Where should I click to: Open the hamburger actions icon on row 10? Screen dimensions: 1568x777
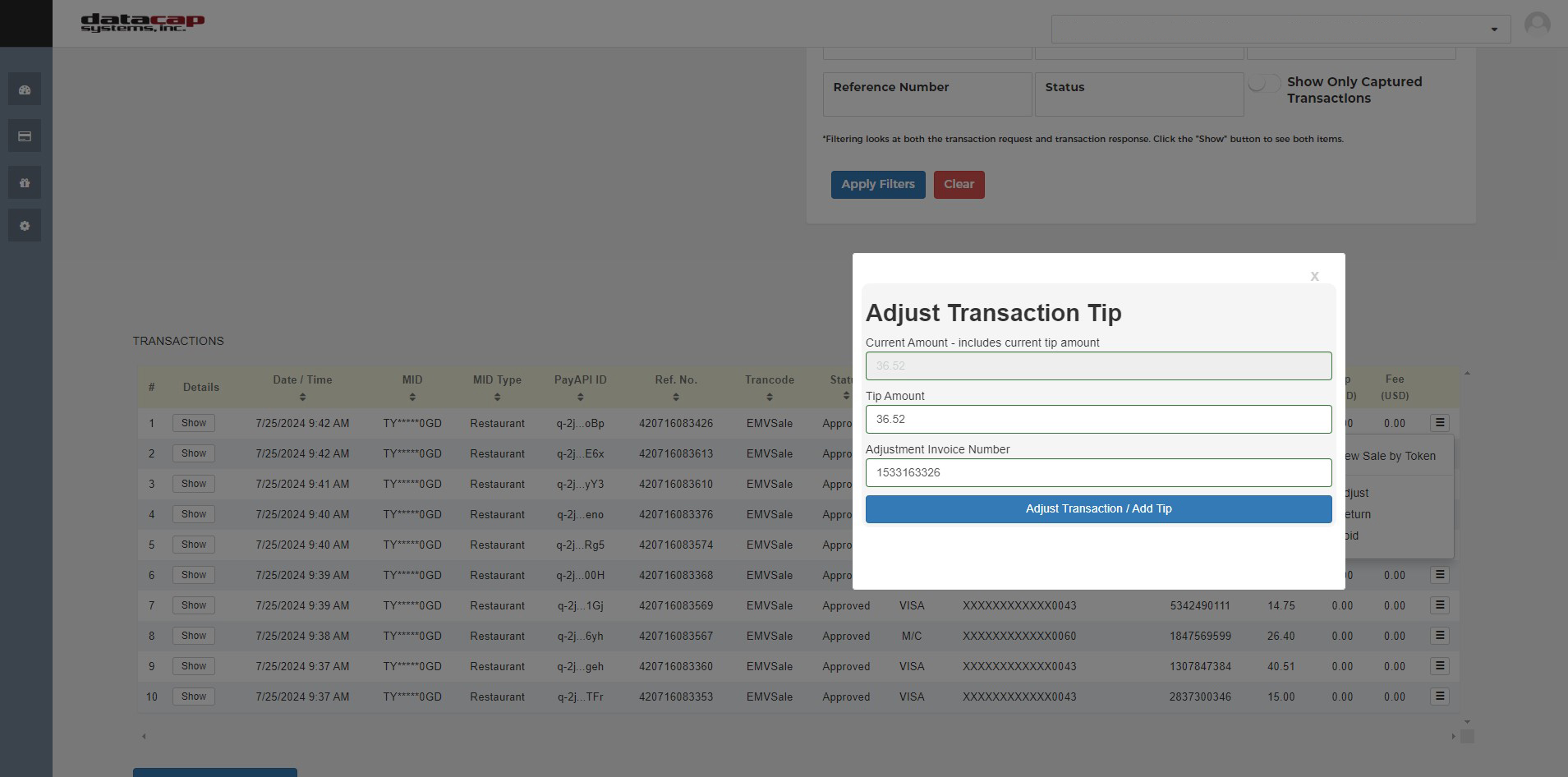[1439, 696]
